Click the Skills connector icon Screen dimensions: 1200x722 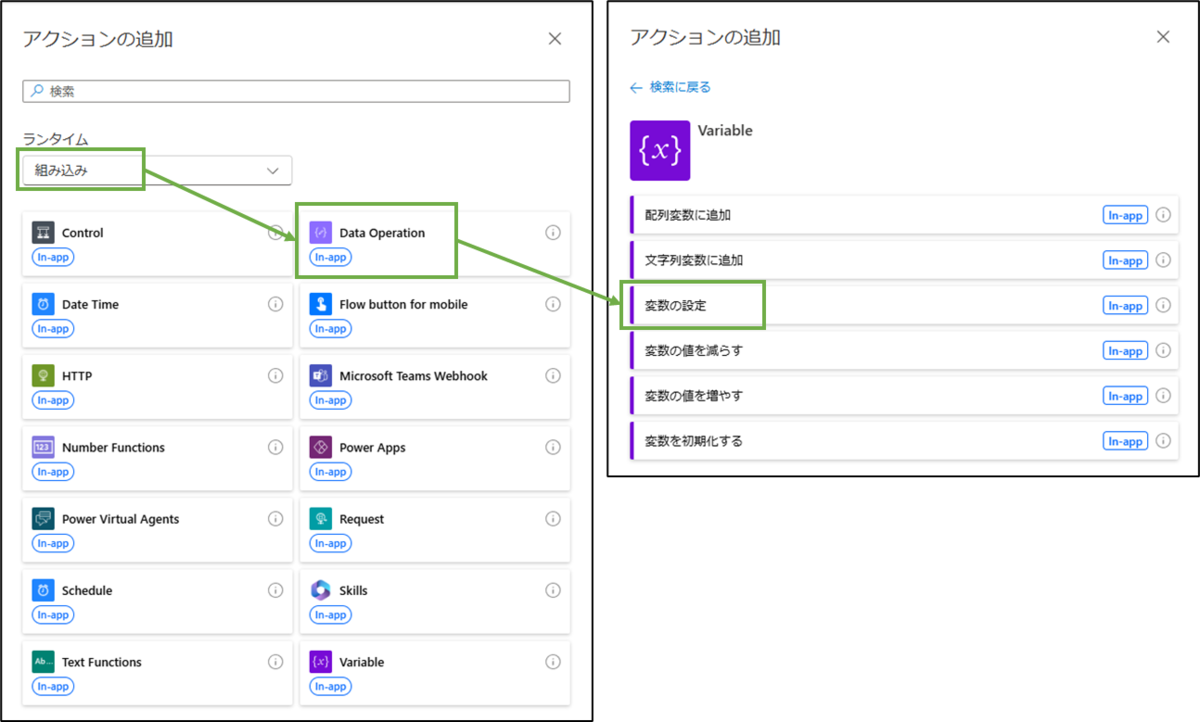pyautogui.click(x=321, y=590)
